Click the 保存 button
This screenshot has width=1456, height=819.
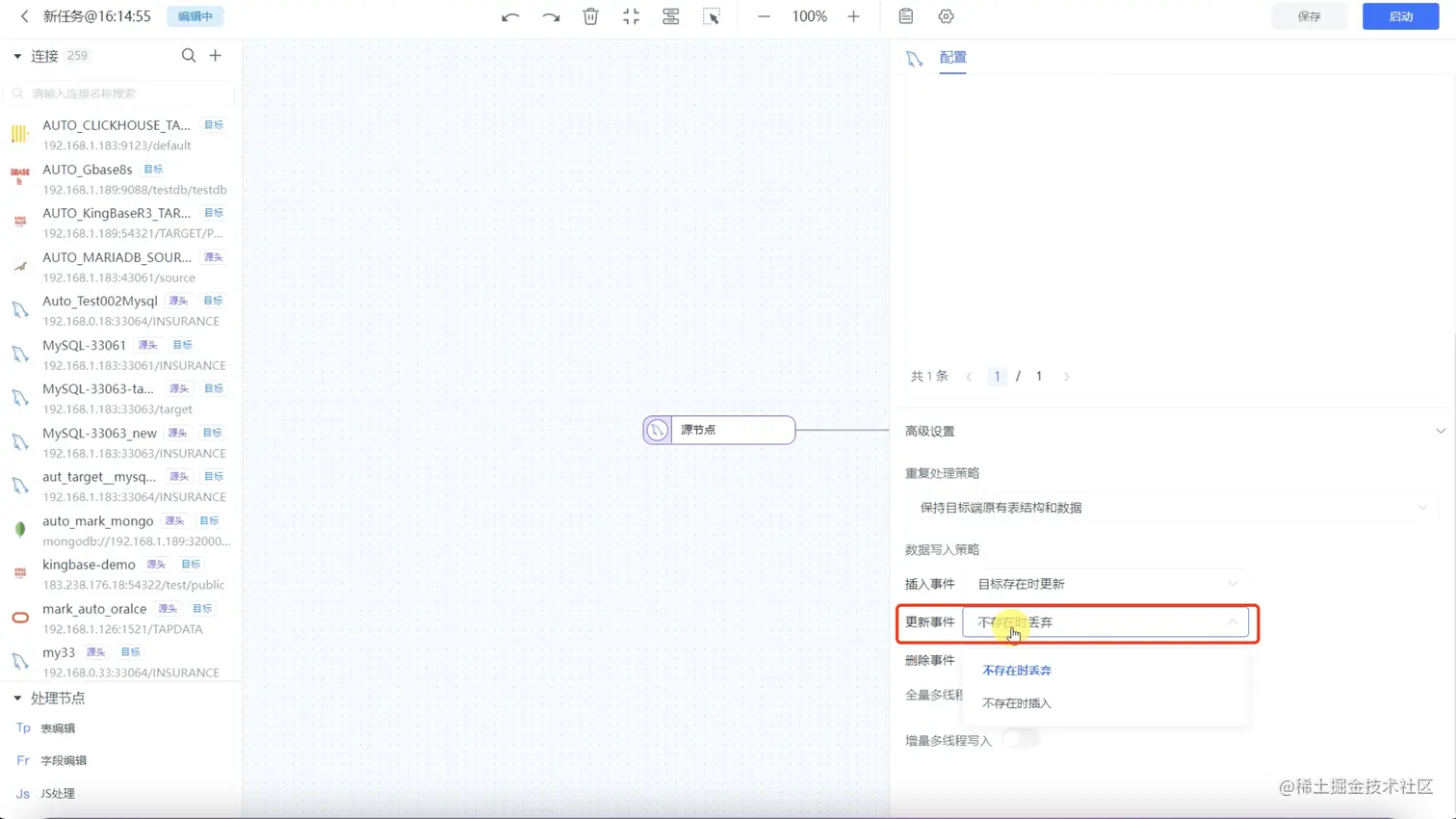[x=1310, y=16]
